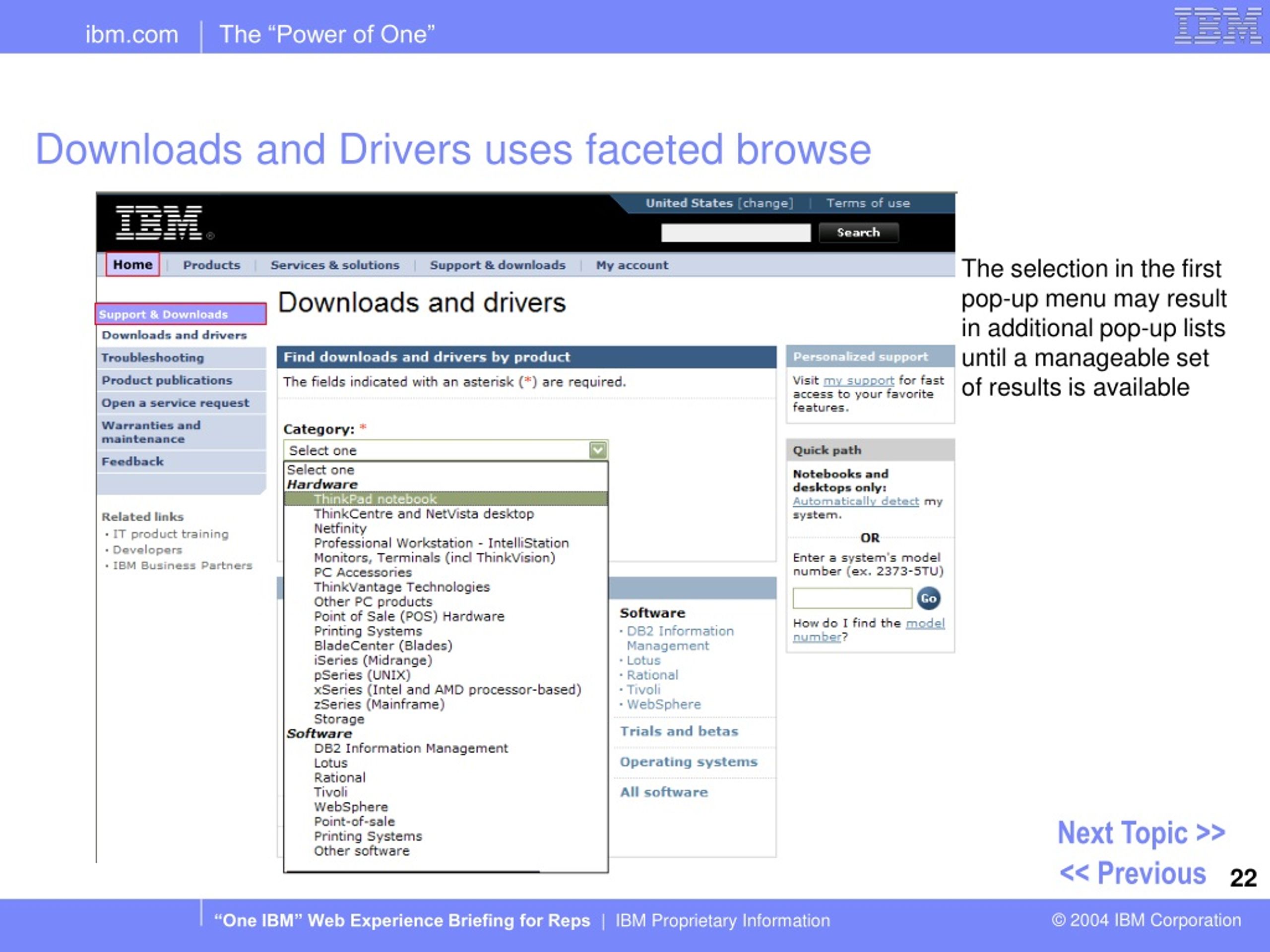The width and height of the screenshot is (1270, 952).
Task: Select zSeries (Mainframe) in dropdown list
Action: point(379,704)
